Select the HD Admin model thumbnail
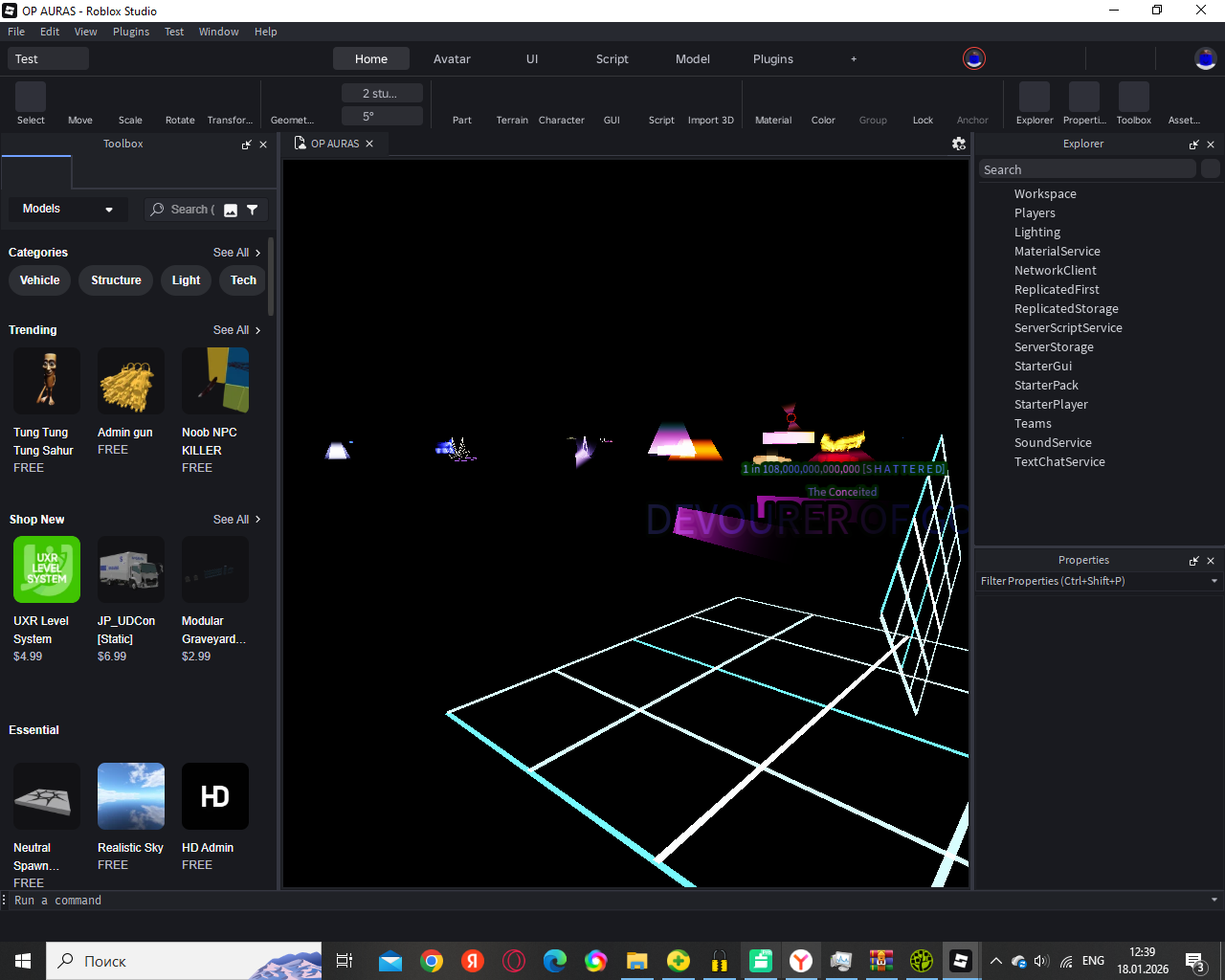 click(215, 796)
